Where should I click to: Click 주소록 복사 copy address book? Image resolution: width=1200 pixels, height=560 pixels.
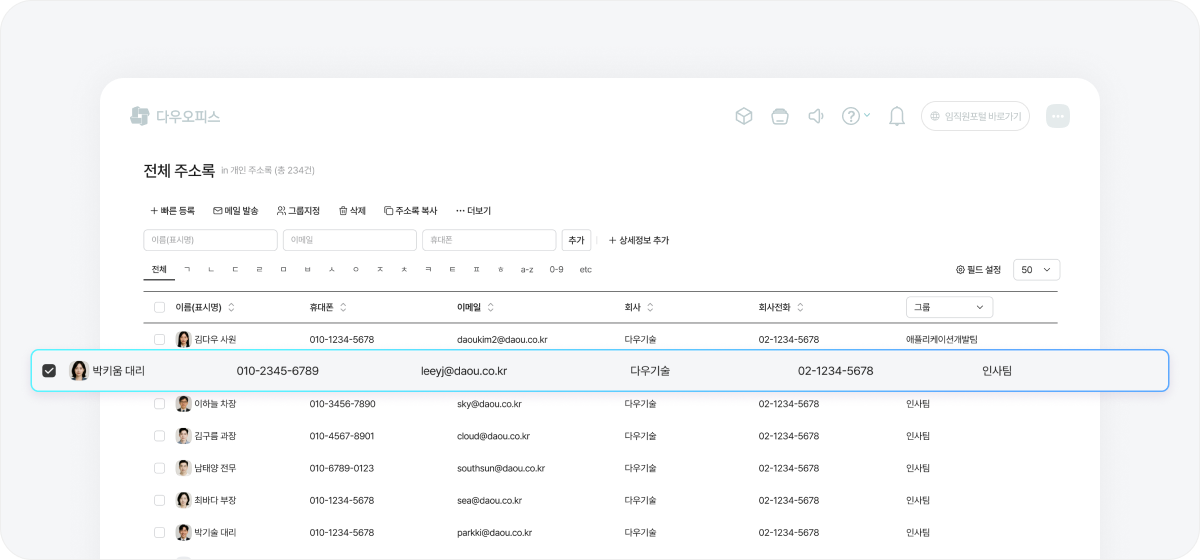point(411,211)
